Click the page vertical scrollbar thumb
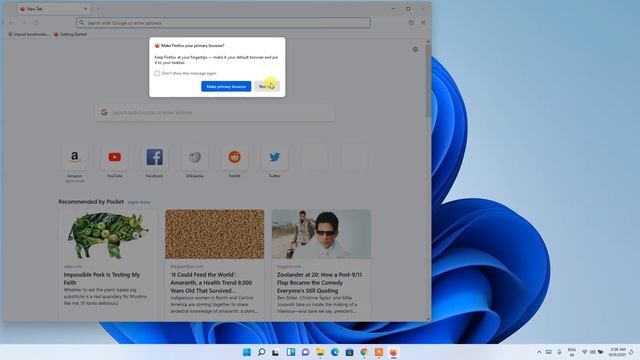 tap(428, 80)
